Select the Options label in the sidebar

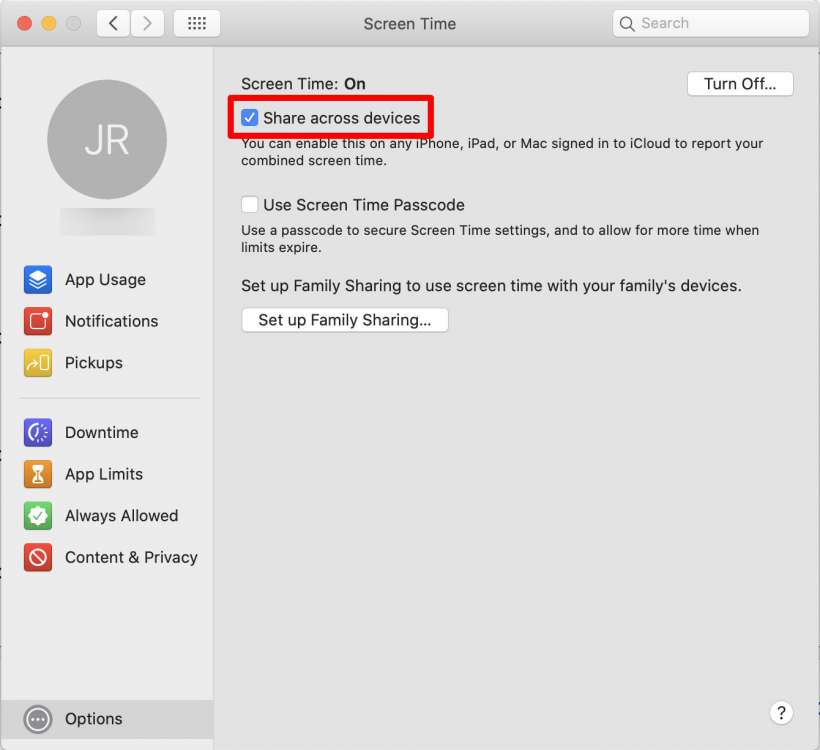click(94, 719)
